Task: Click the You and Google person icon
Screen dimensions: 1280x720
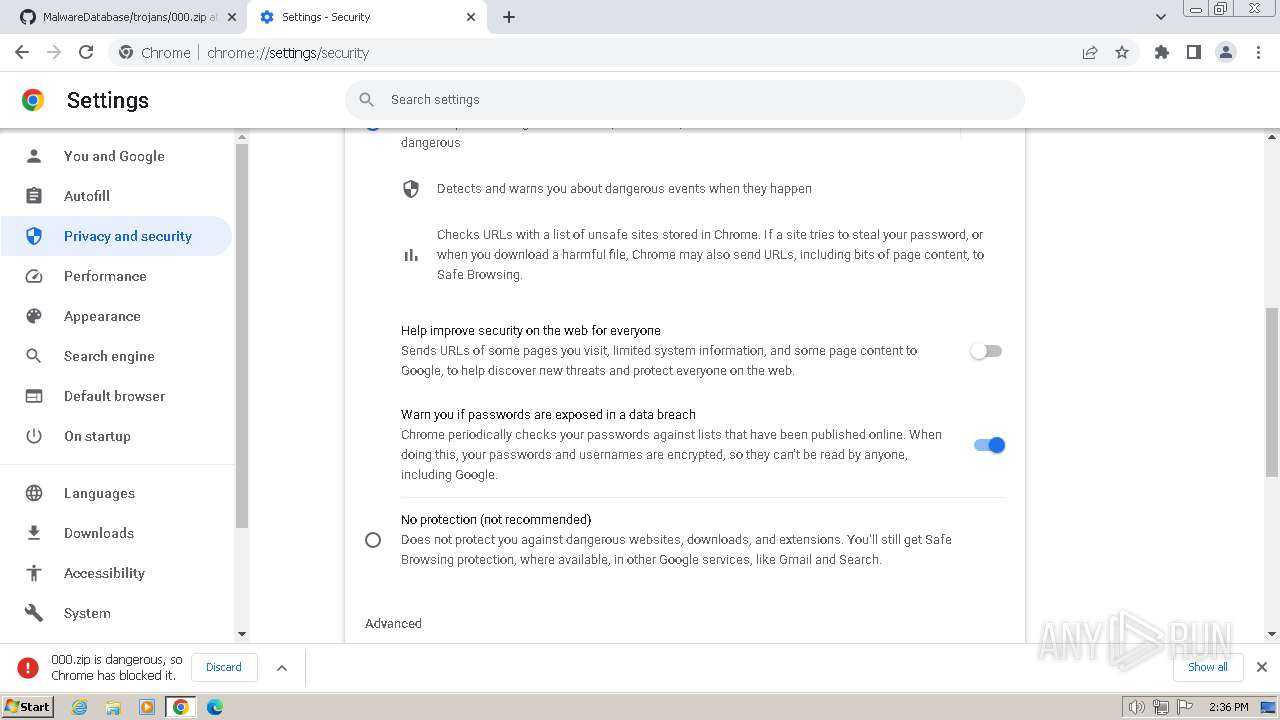Action: point(34,156)
